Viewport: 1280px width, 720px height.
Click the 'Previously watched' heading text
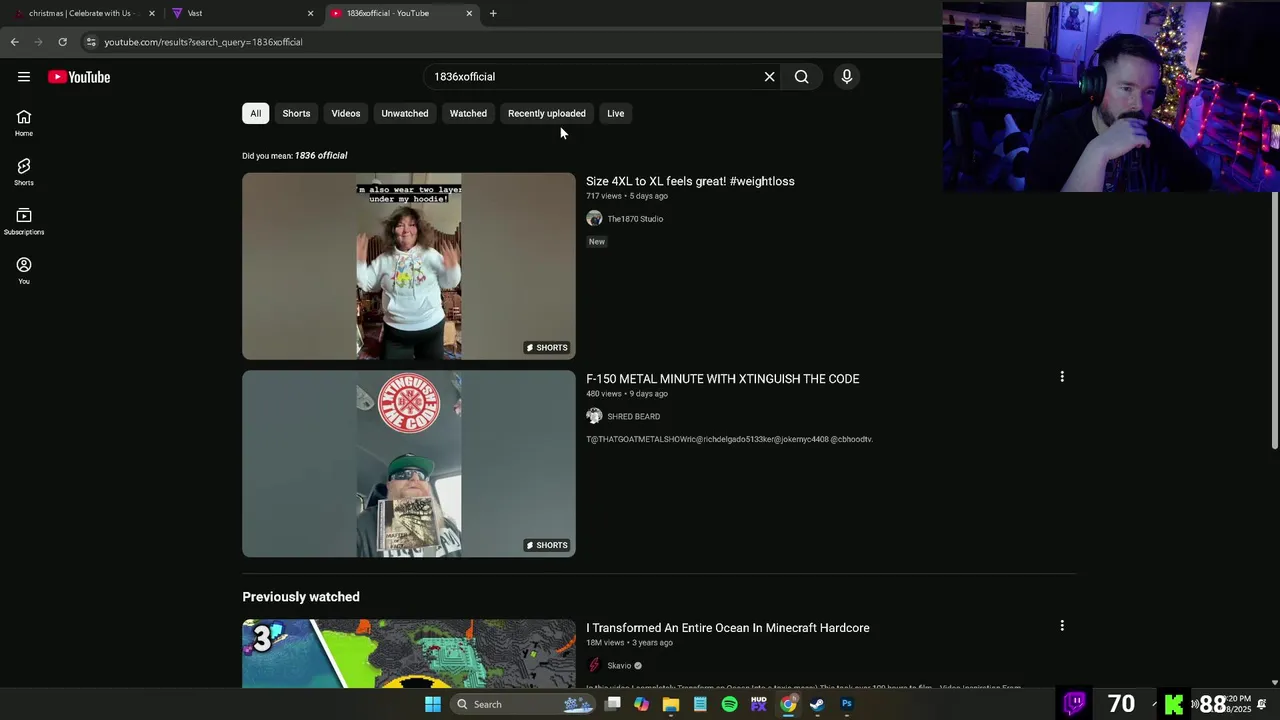coord(301,597)
